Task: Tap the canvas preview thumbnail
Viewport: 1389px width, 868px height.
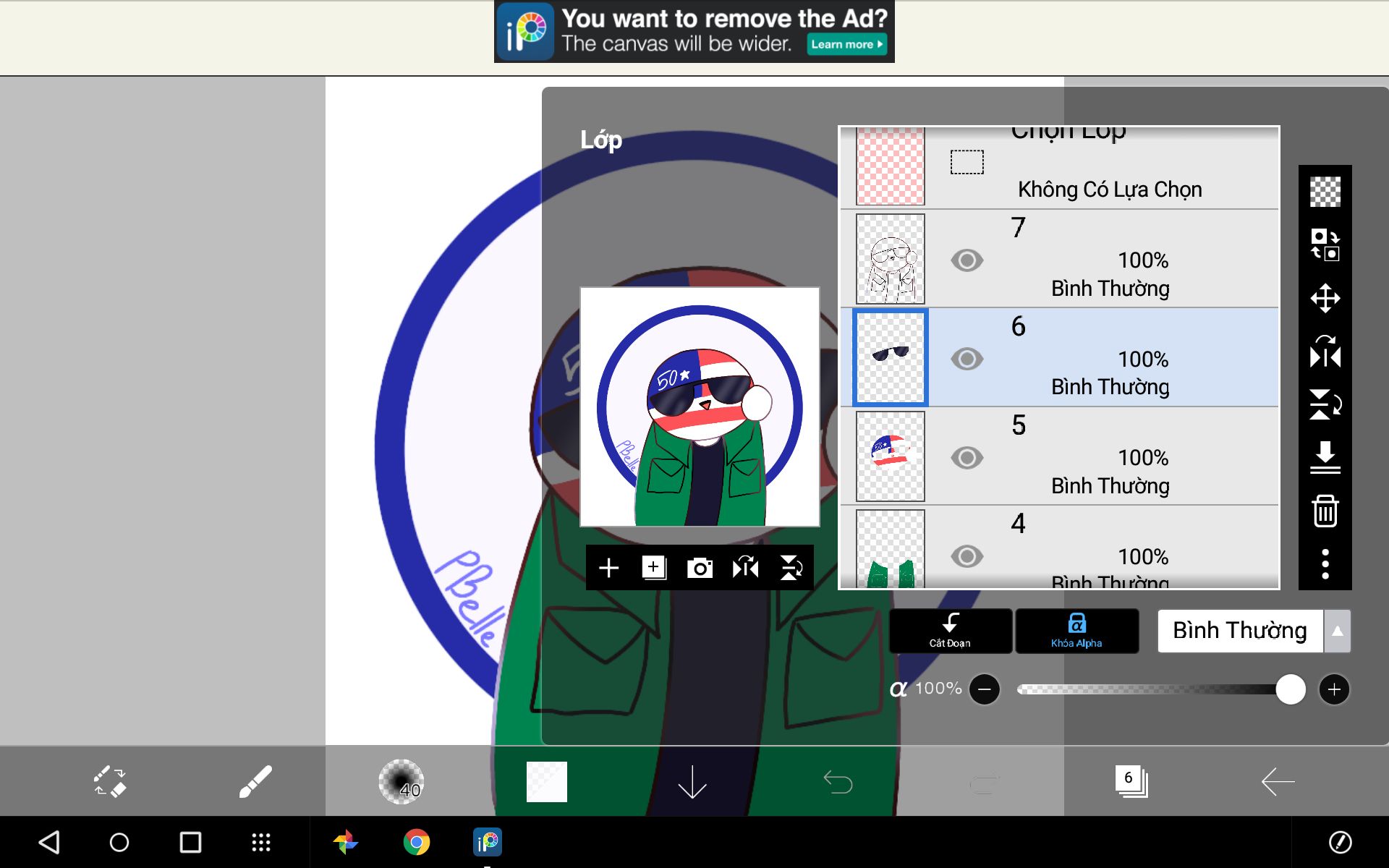Action: [700, 407]
